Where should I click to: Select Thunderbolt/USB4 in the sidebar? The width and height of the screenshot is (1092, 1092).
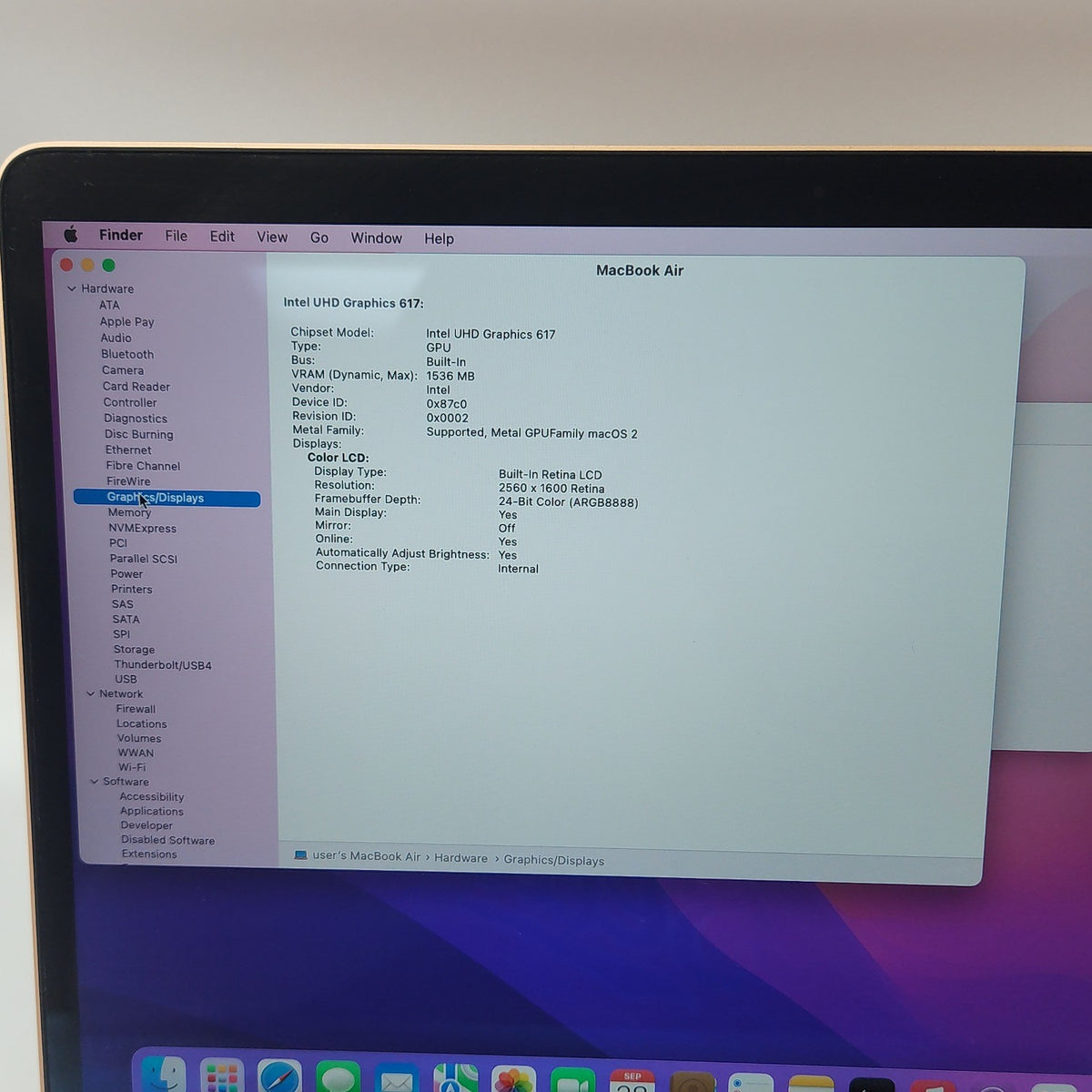click(x=163, y=665)
